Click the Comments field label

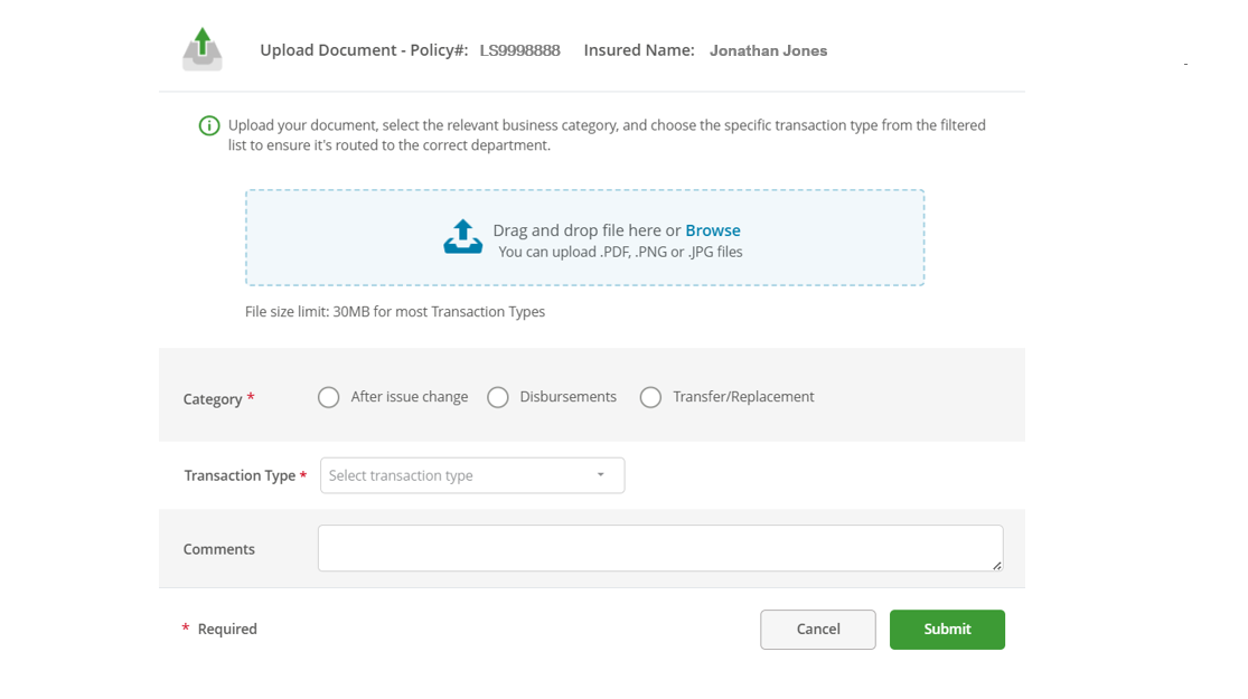(219, 549)
